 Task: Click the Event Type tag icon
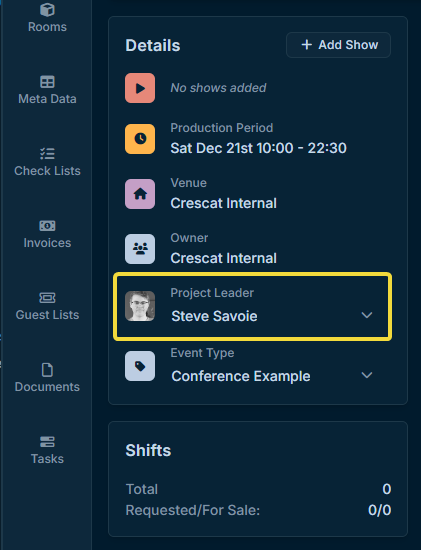coord(140,366)
